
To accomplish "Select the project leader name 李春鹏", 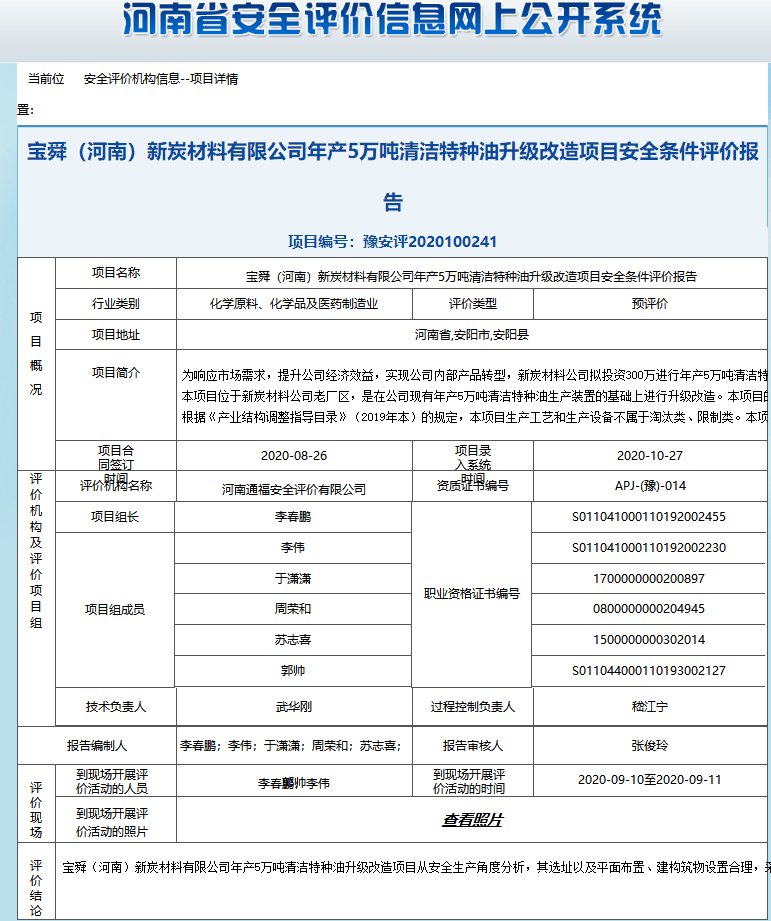I will coord(292,517).
